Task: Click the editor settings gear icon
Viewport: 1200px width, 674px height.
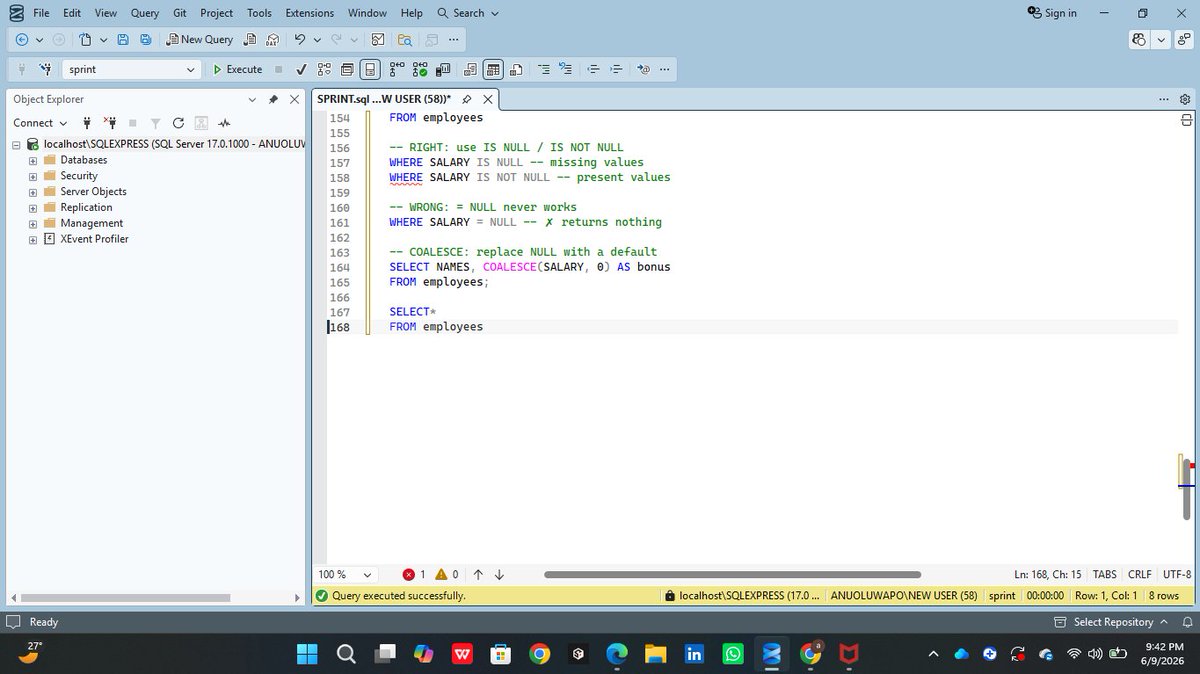Action: (x=1185, y=99)
